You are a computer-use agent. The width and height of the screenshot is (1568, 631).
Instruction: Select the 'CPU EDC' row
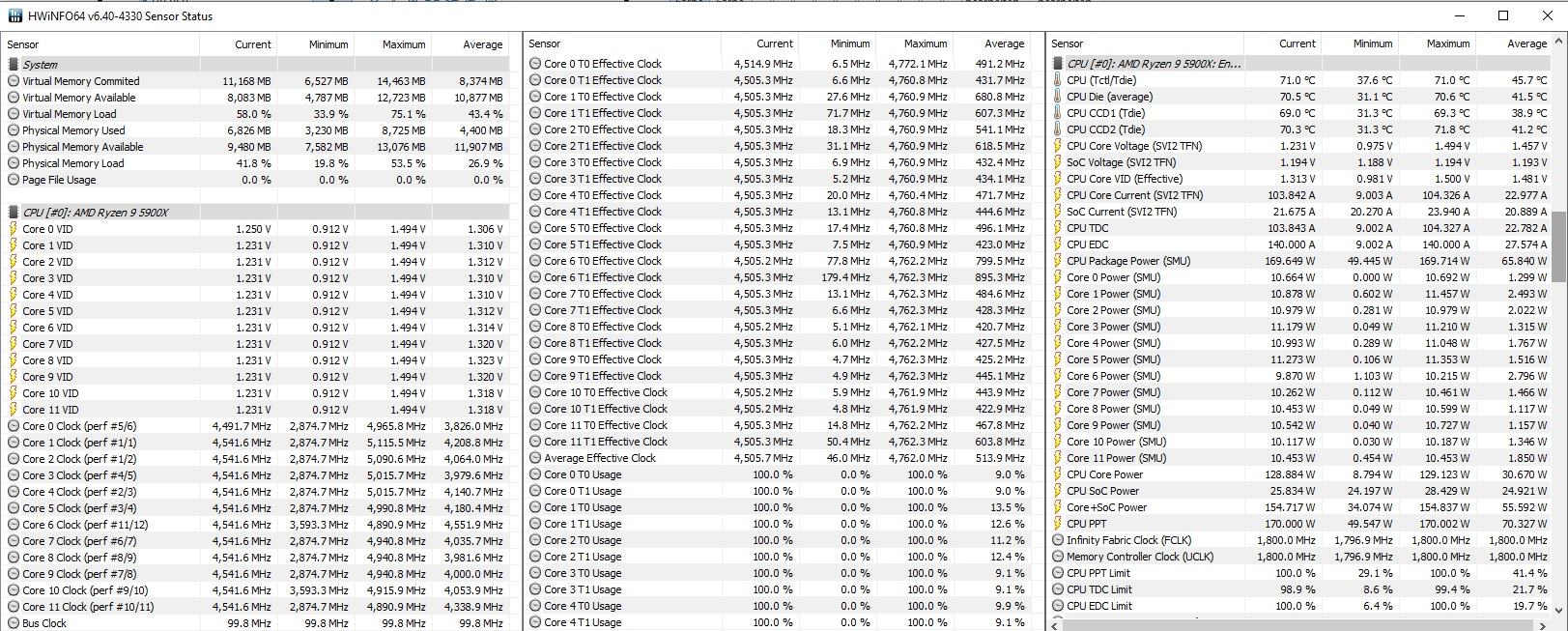[1299, 244]
